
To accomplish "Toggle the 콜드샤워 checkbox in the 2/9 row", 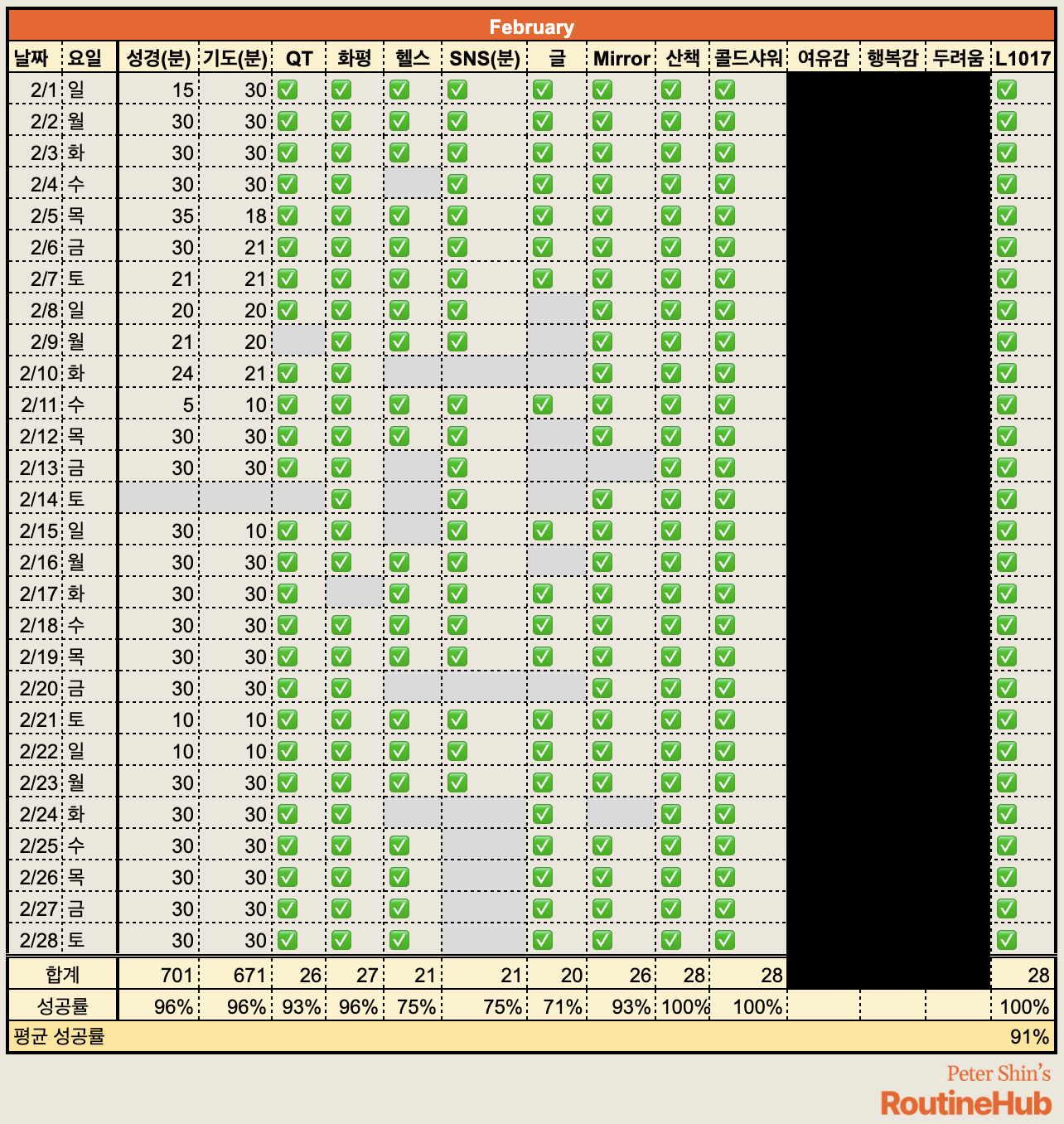I will pos(725,342).
